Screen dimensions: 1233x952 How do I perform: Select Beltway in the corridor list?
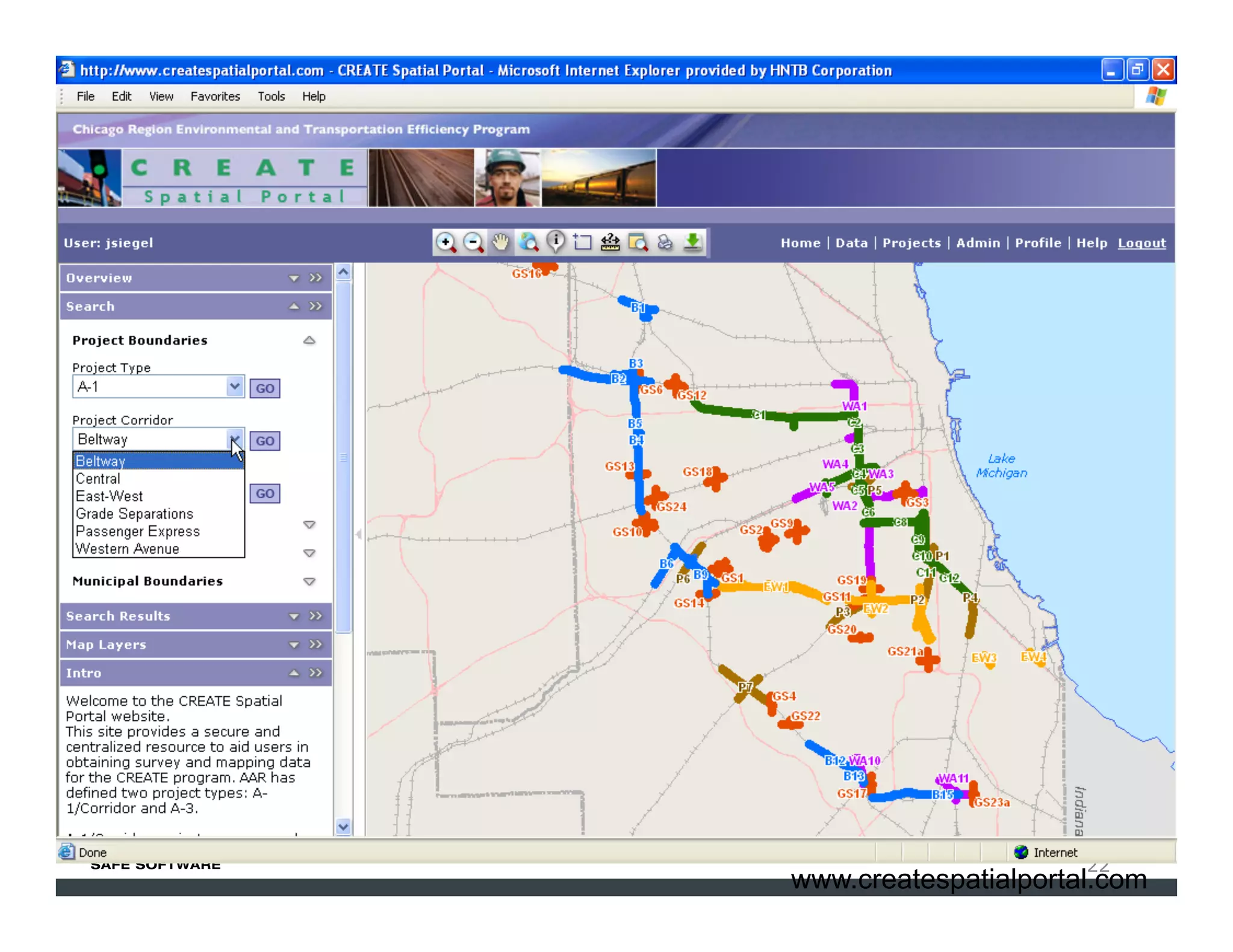pos(158,461)
